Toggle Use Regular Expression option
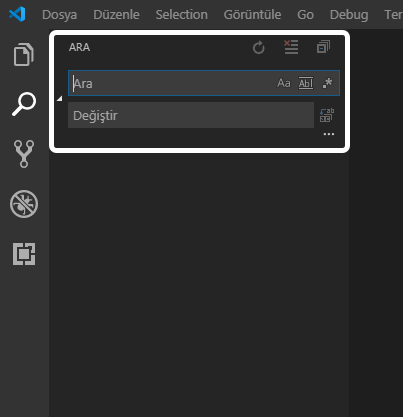 (x=327, y=83)
